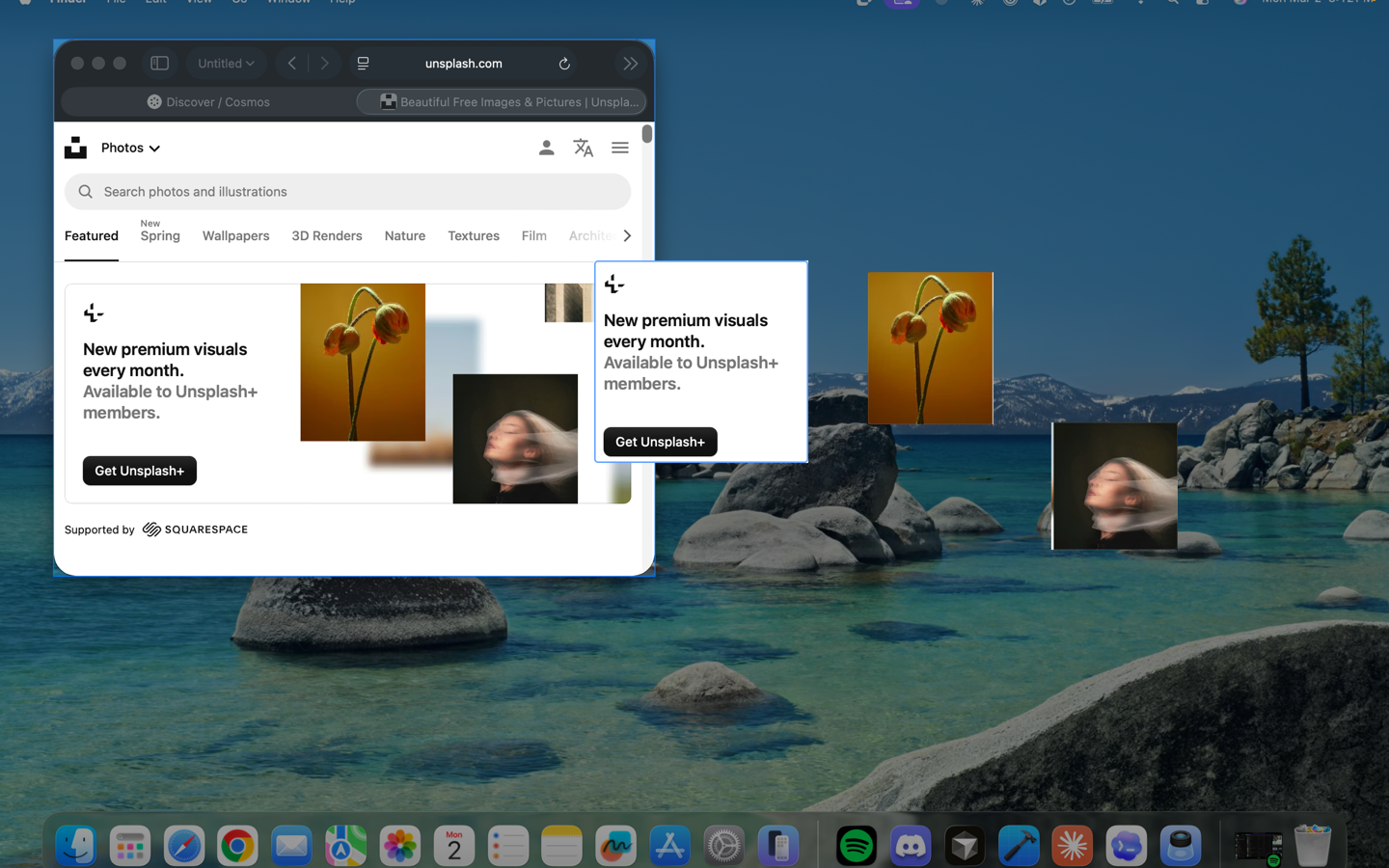Launch Spotify from the dock
Screen dimensions: 1389x868
pyautogui.click(x=857, y=846)
